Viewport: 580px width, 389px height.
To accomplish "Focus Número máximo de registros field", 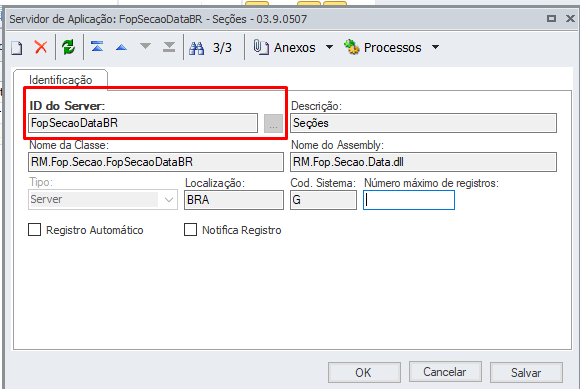I will (x=409, y=200).
